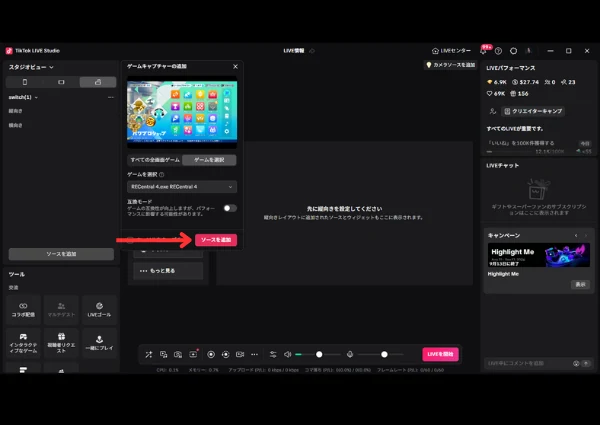The image size is (600, 425).
Task: Select the all fullscreen games tab
Action: [x=155, y=160]
